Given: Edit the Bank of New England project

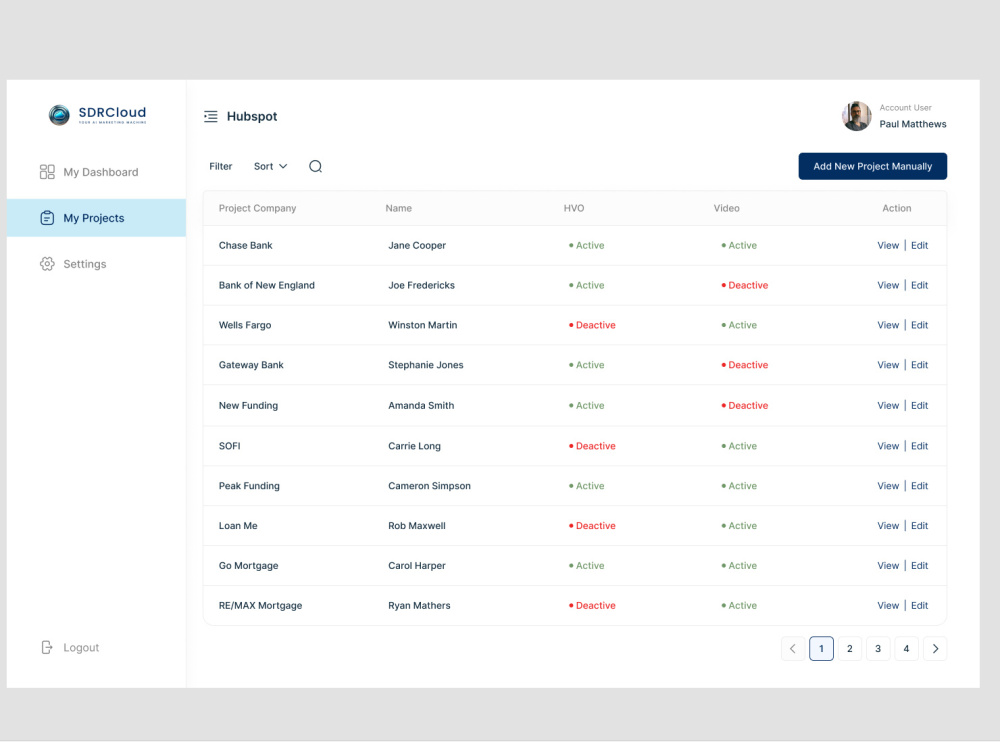Looking at the screenshot, I should (919, 286).
